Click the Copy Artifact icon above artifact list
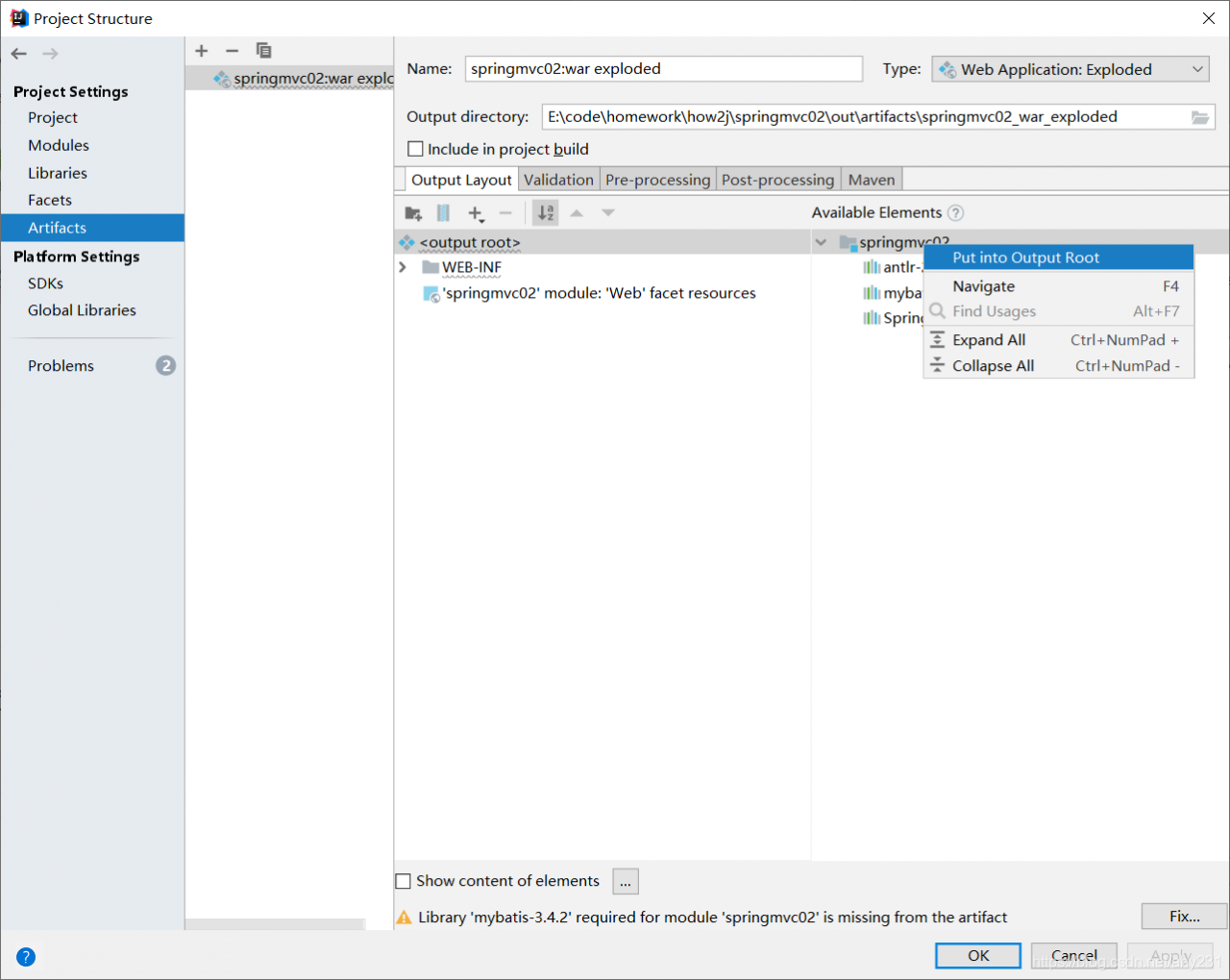 [x=263, y=50]
